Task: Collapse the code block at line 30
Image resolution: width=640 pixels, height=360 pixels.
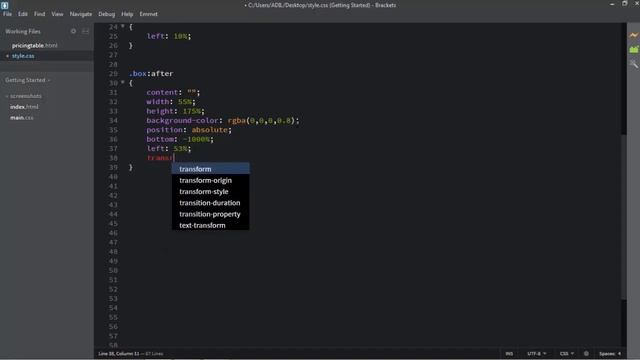Action: tap(122, 82)
